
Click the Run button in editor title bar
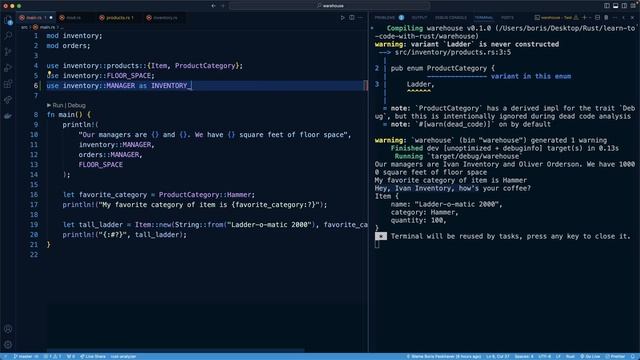[x=342, y=18]
